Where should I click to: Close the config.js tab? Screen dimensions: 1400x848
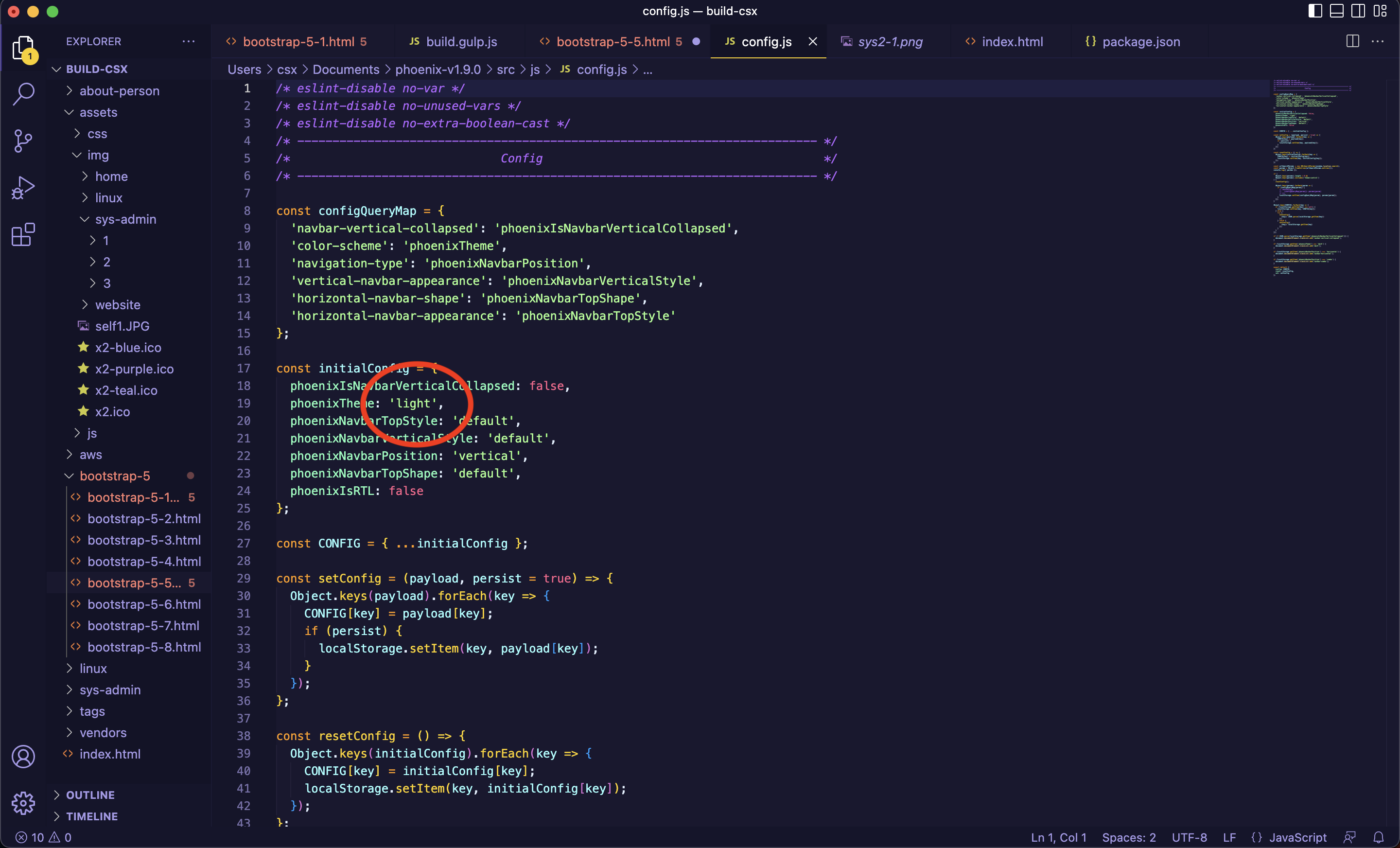(x=812, y=41)
